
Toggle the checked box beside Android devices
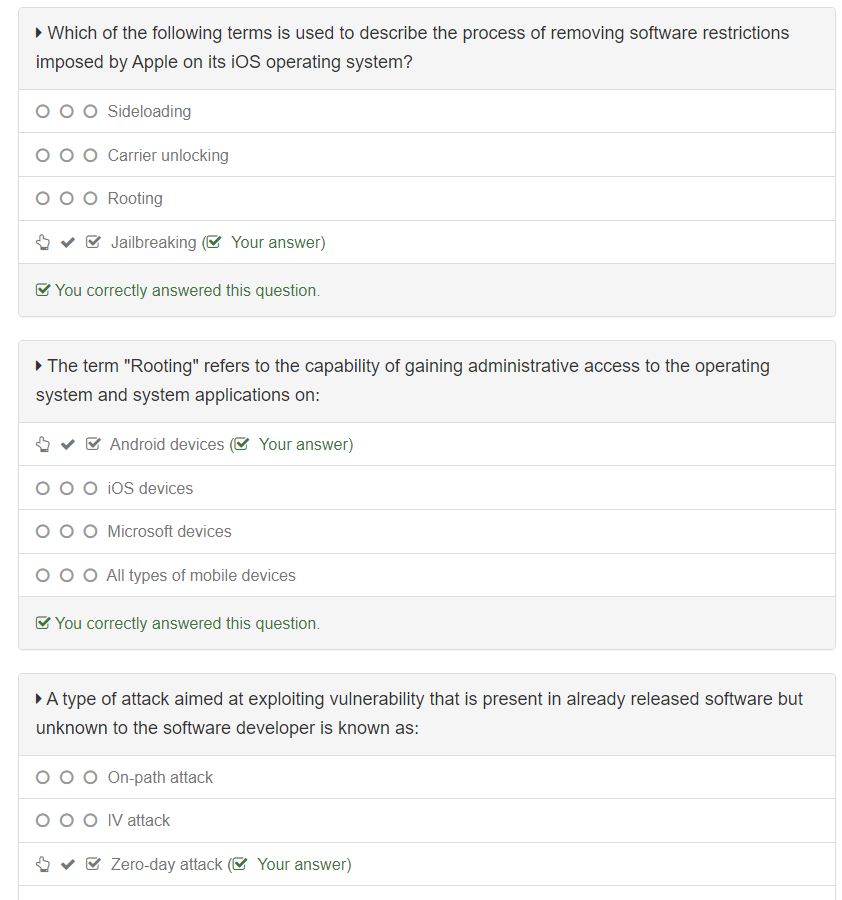93,444
